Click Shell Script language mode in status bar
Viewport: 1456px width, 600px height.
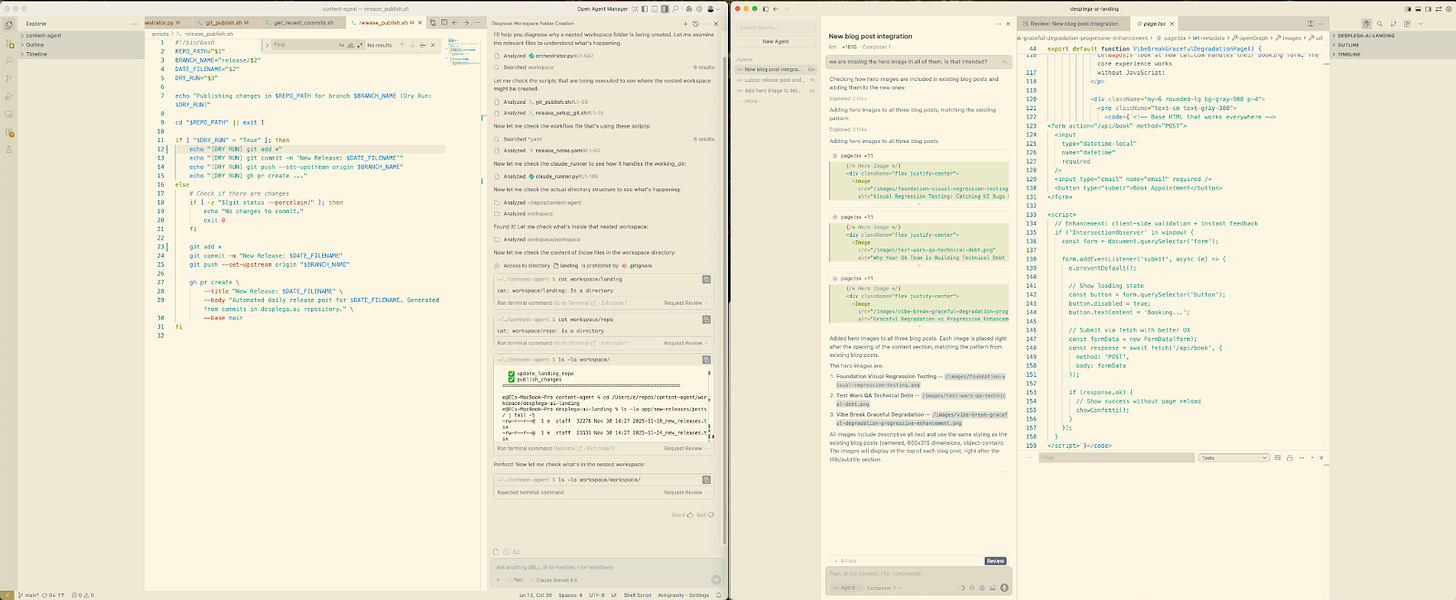pos(637,595)
